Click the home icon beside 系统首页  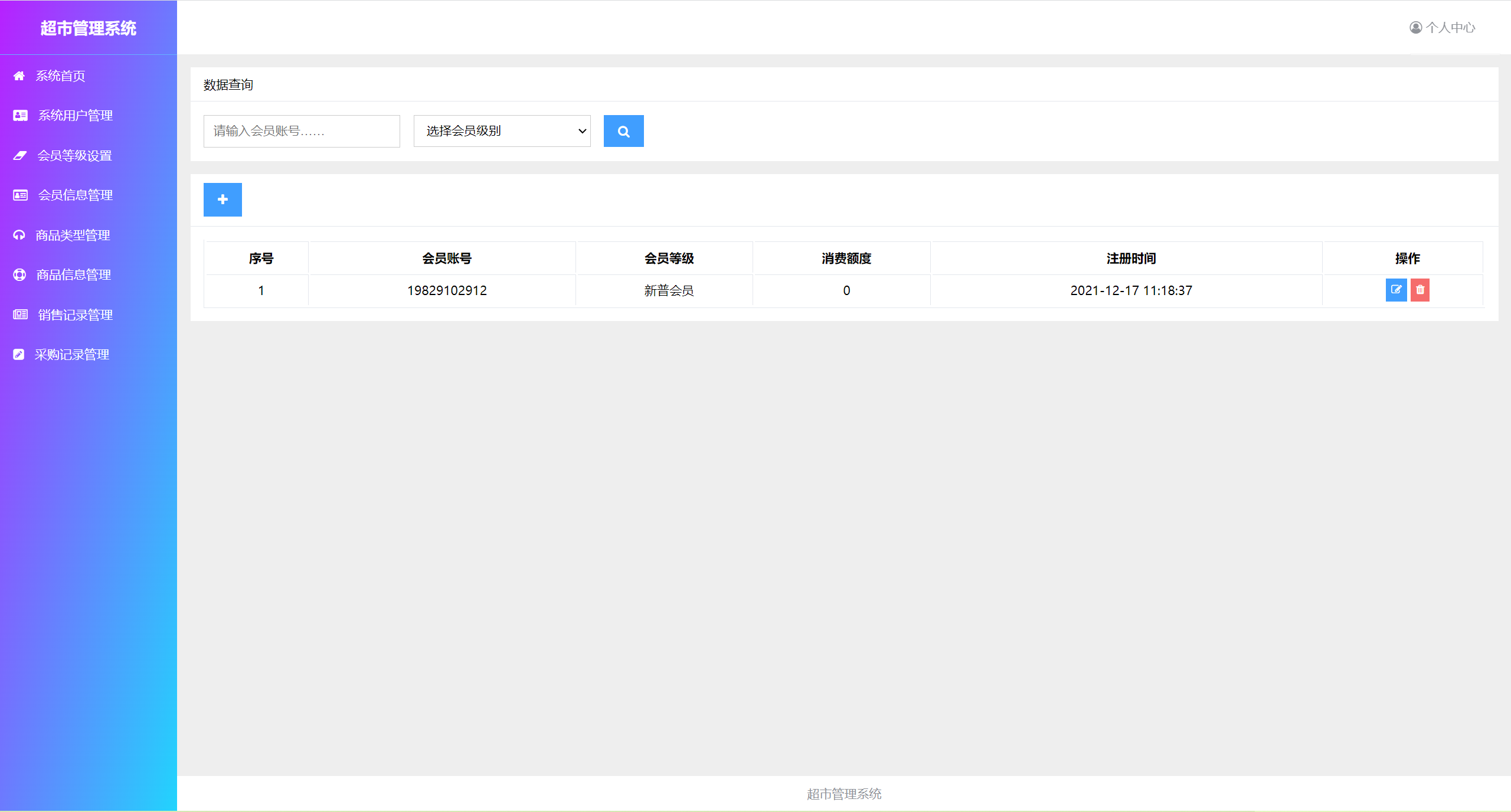click(19, 76)
